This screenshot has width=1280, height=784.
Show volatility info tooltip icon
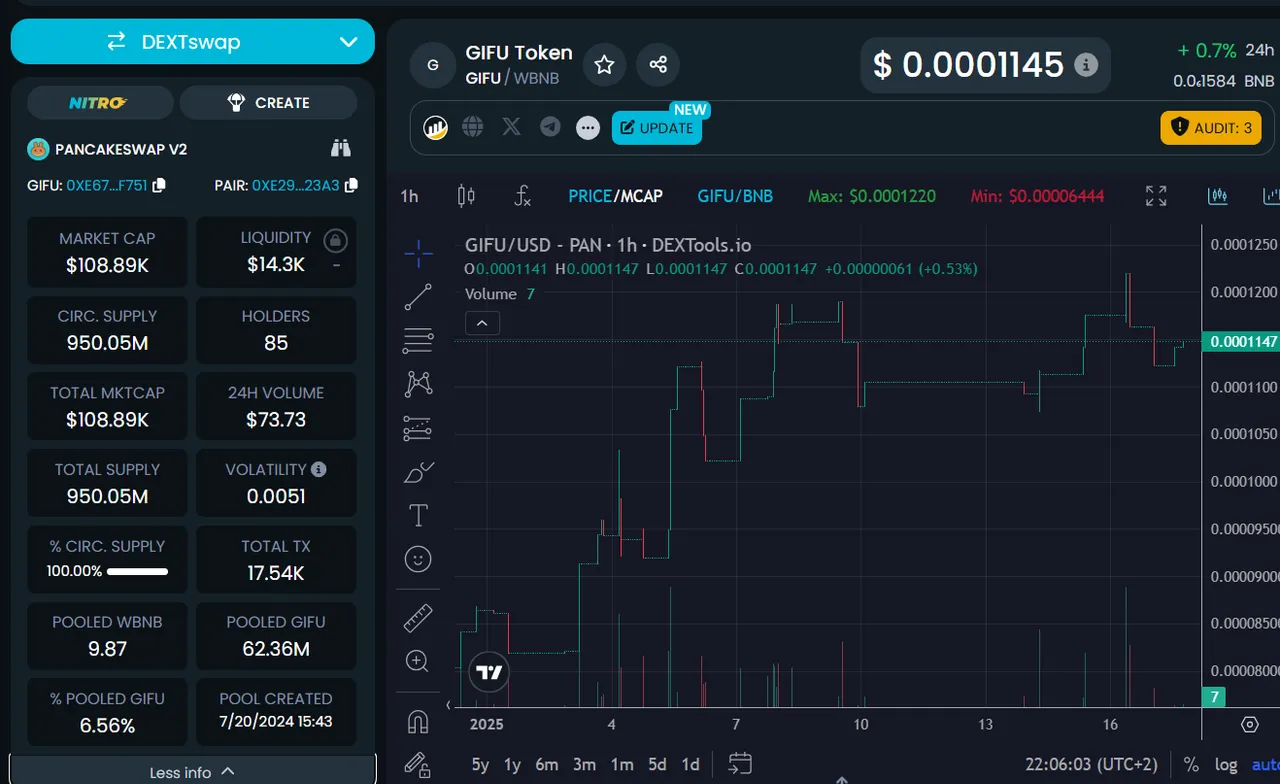click(318, 469)
